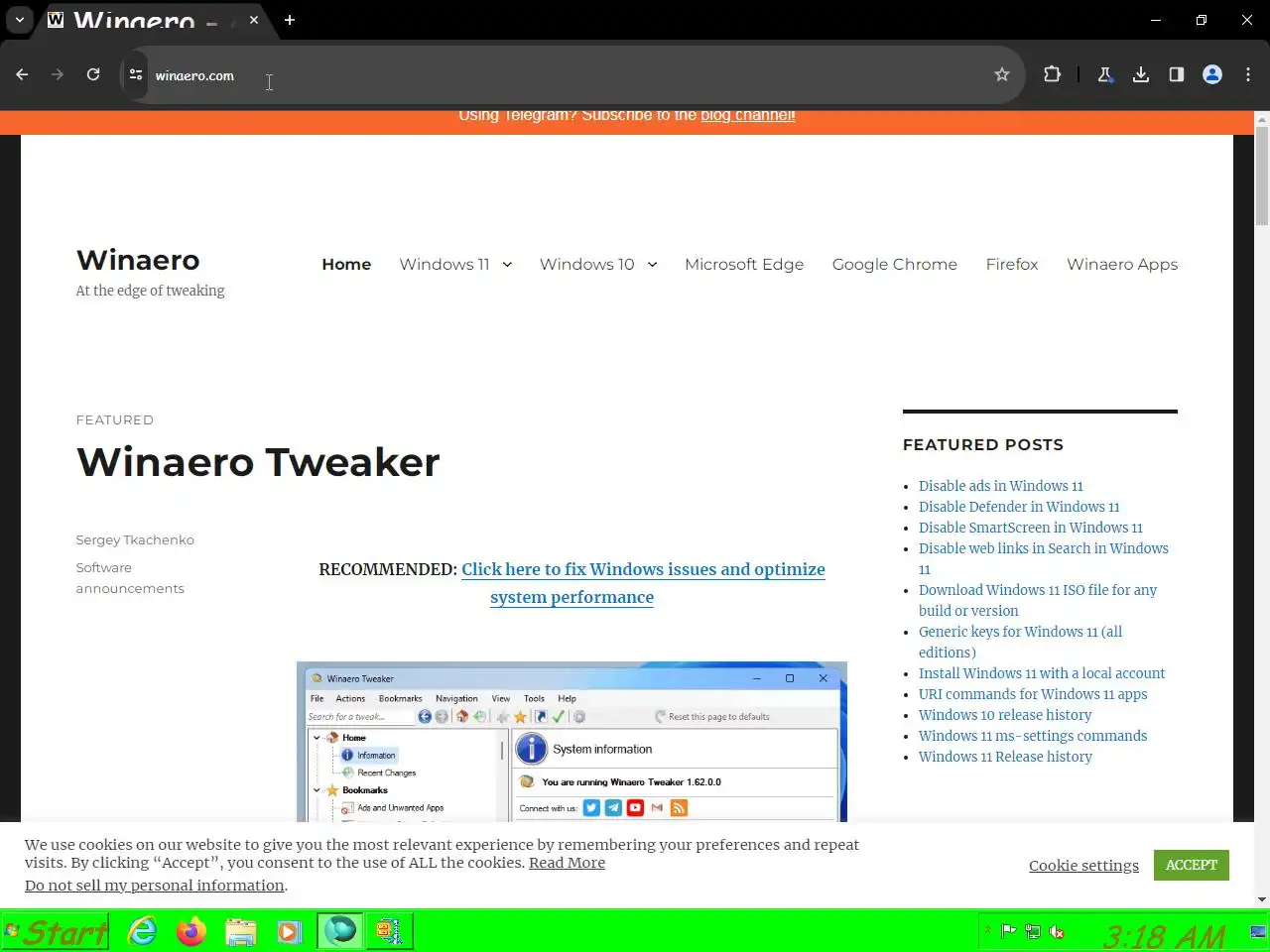The width and height of the screenshot is (1270, 952).
Task: Open Cookie settings
Action: [x=1083, y=866]
